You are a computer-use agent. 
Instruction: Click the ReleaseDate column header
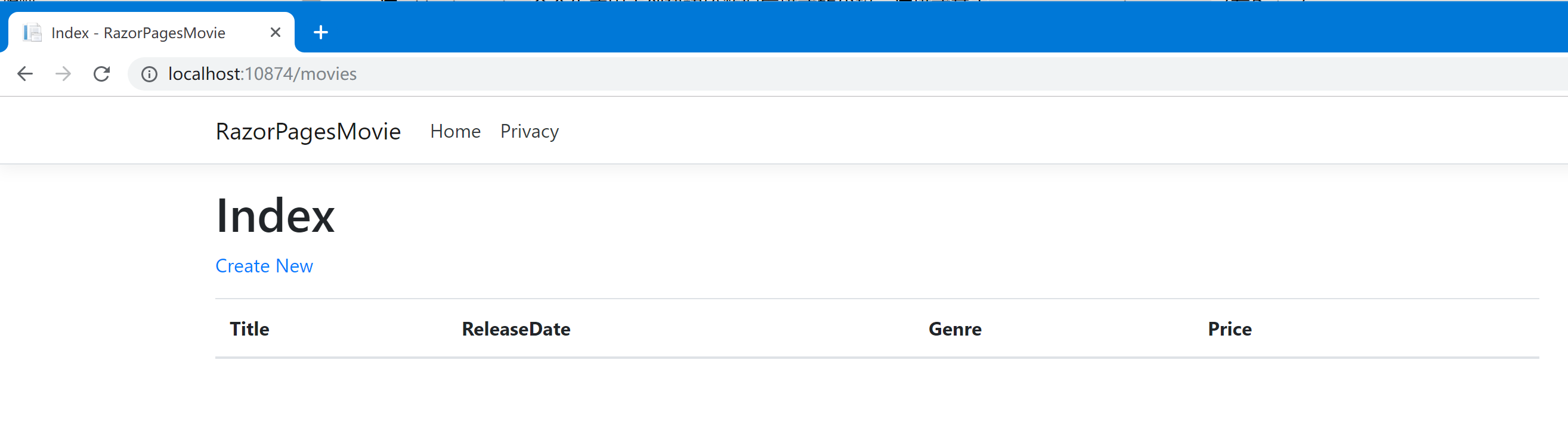click(515, 329)
